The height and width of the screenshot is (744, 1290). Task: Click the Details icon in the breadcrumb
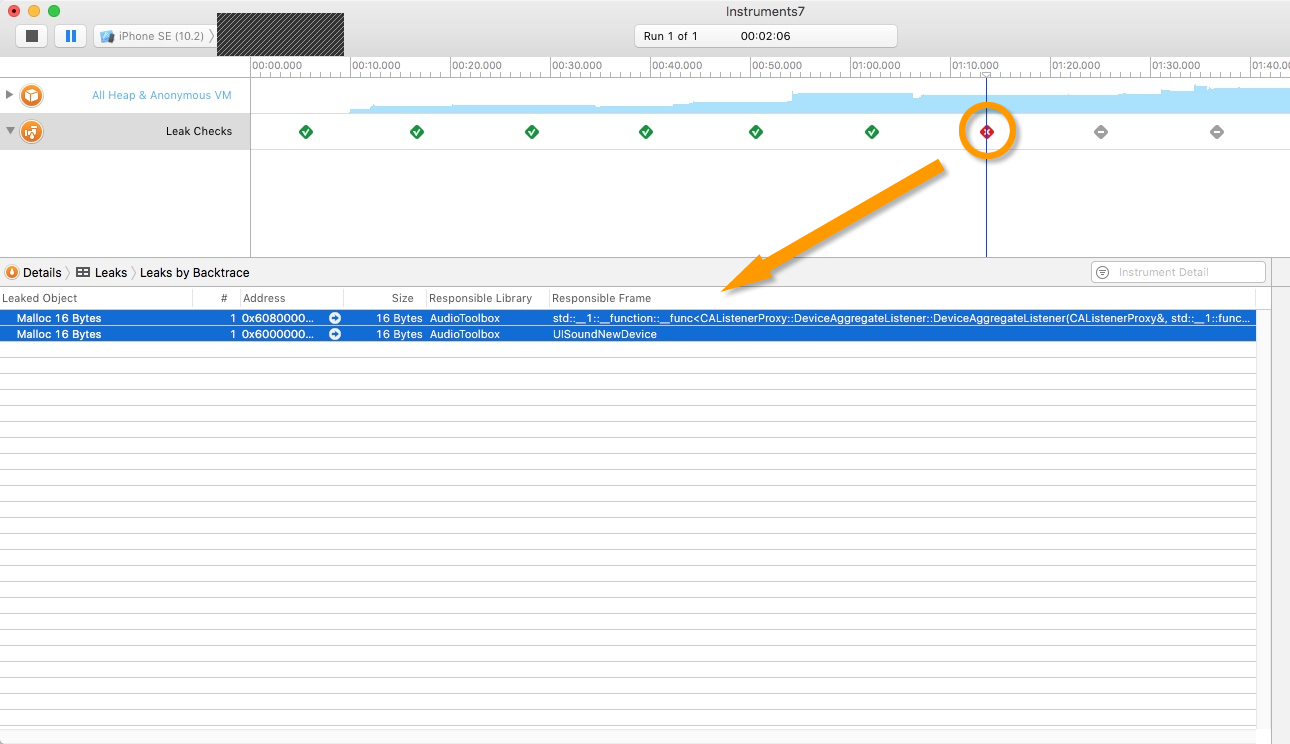(x=12, y=272)
